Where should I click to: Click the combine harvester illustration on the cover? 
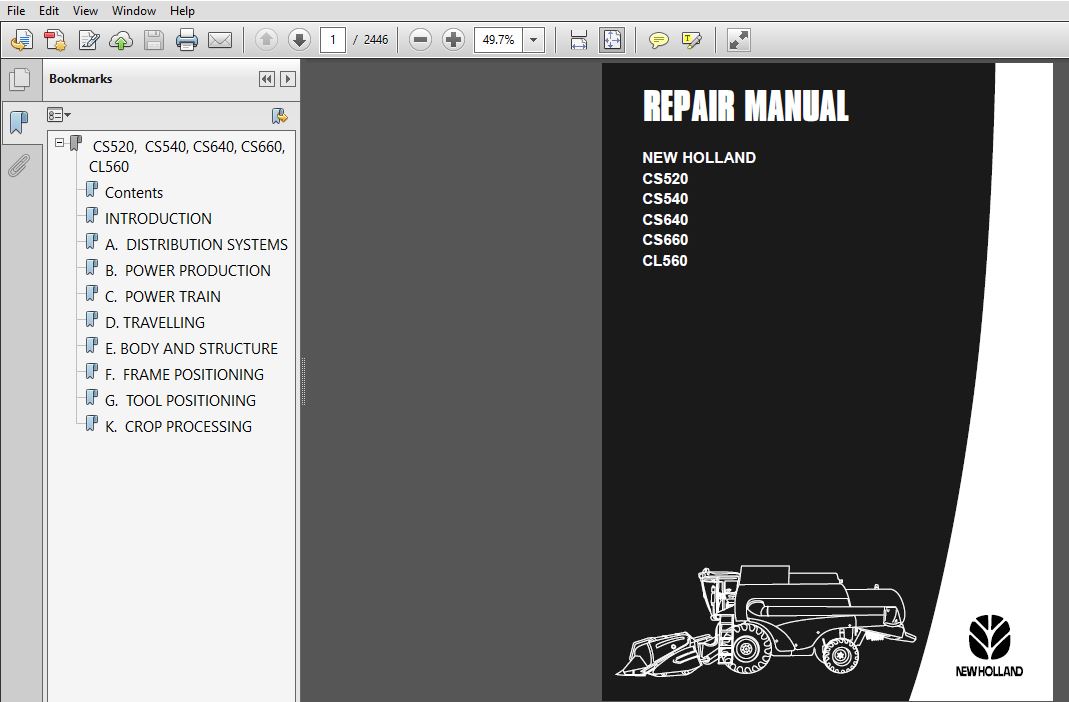click(x=766, y=620)
